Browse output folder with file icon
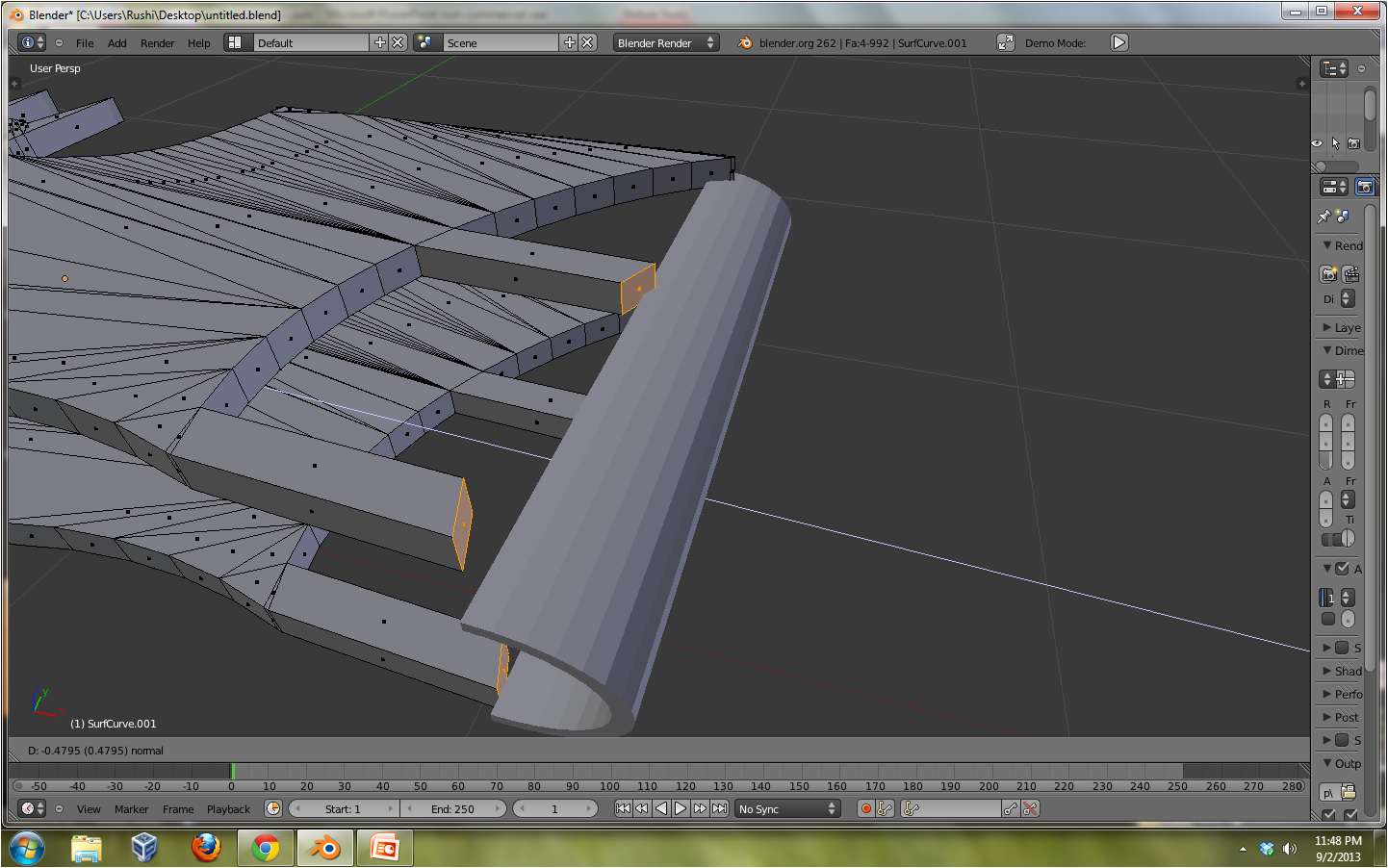The height and width of the screenshot is (868, 1388). 1349,792
